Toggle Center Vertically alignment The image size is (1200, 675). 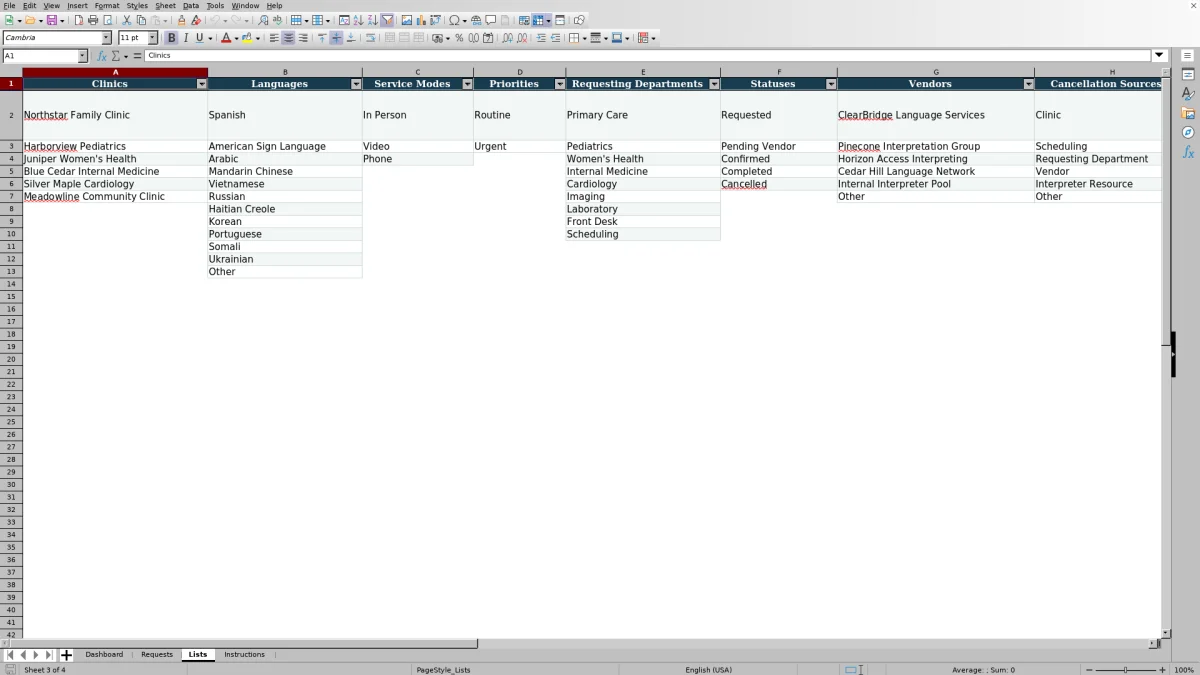(x=336, y=38)
